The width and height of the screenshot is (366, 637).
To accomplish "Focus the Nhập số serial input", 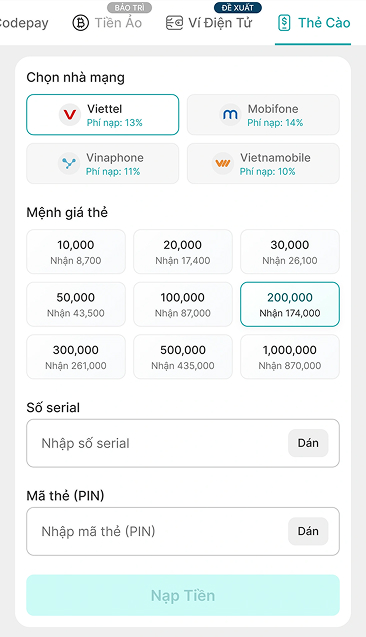I will [x=183, y=443].
